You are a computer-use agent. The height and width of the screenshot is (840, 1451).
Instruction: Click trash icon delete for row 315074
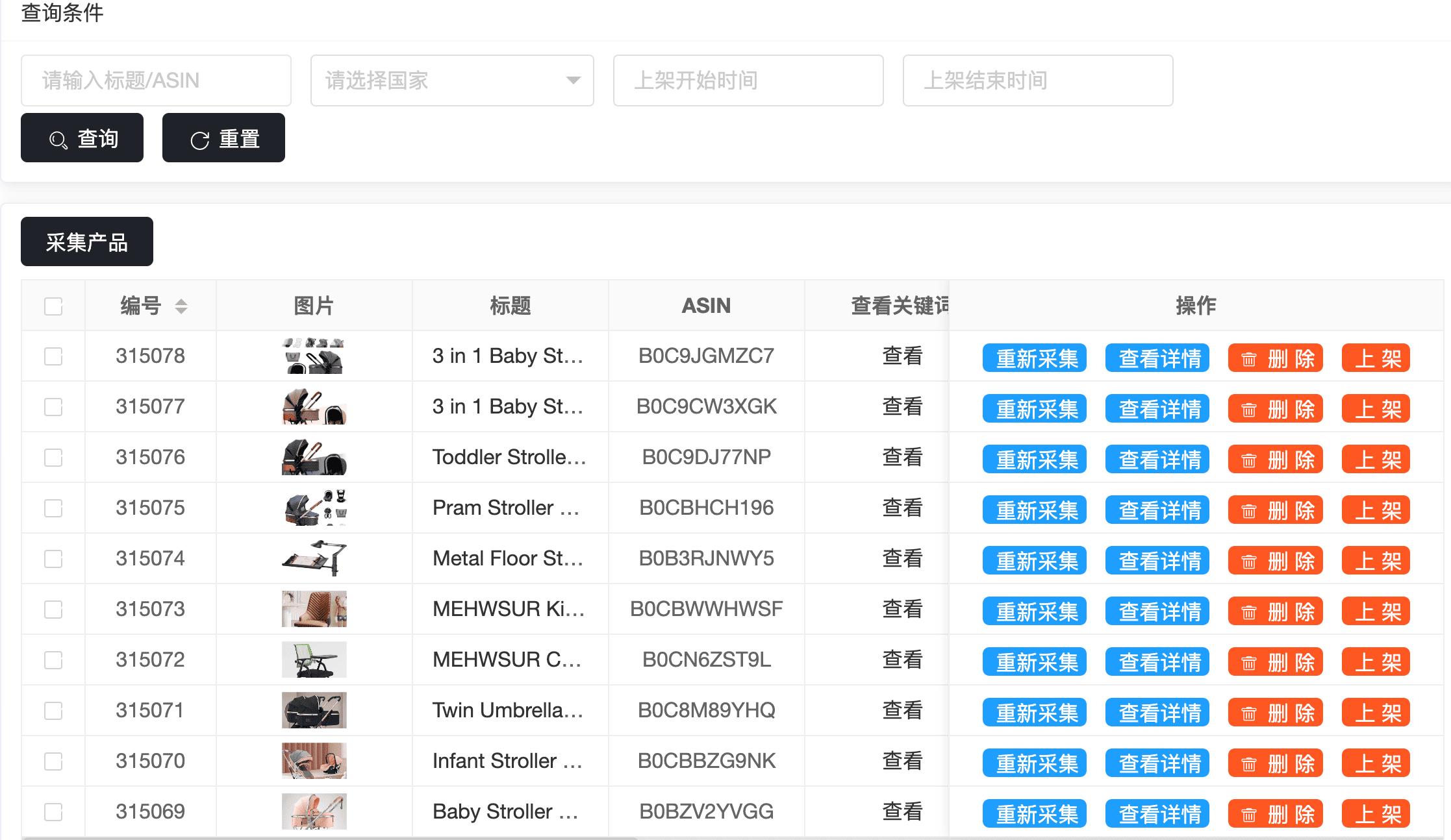coord(1248,562)
